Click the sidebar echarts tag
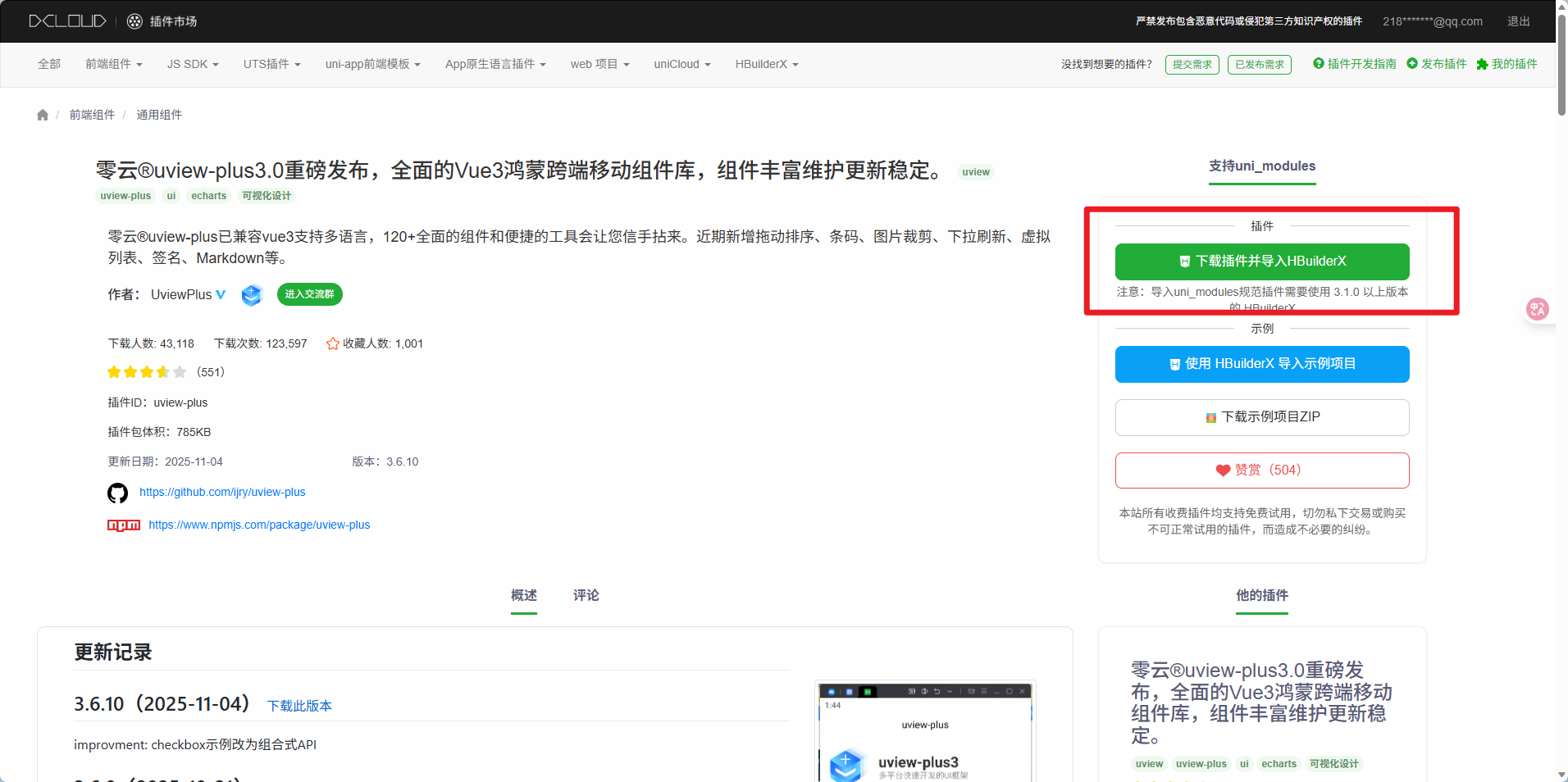Viewport: 1568px width, 782px height. point(1279,764)
